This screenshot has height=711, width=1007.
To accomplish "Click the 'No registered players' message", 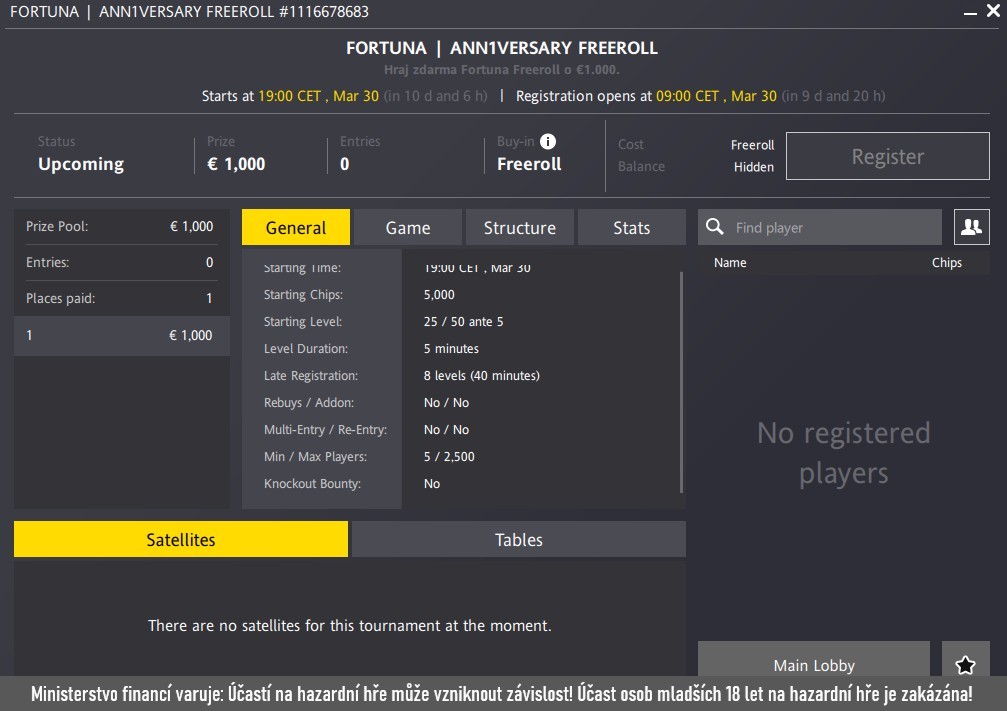I will coord(843,453).
